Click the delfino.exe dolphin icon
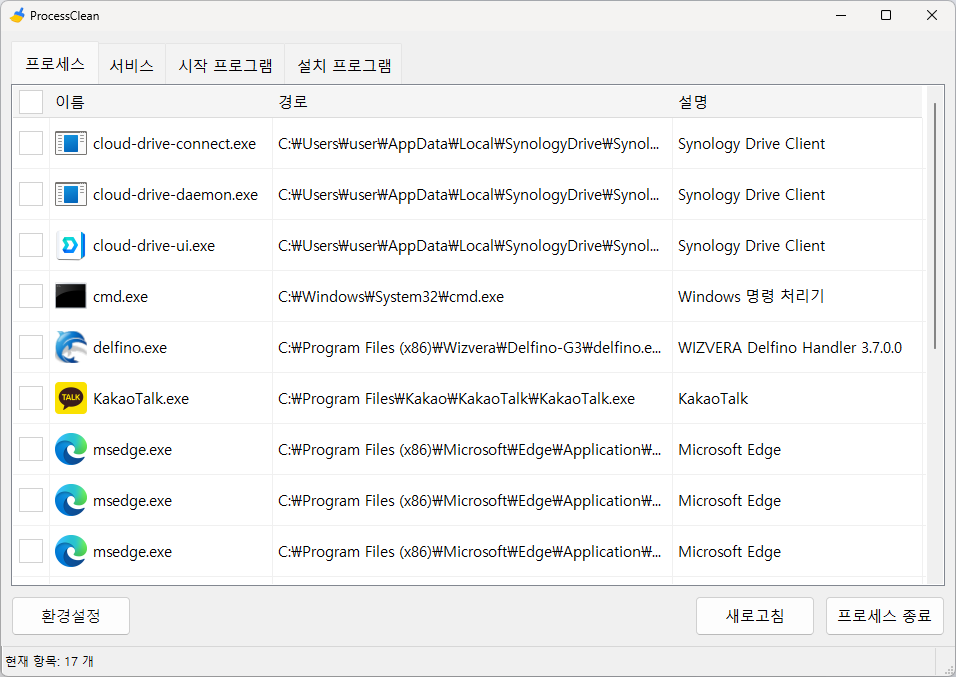The image size is (956, 677). [71, 347]
